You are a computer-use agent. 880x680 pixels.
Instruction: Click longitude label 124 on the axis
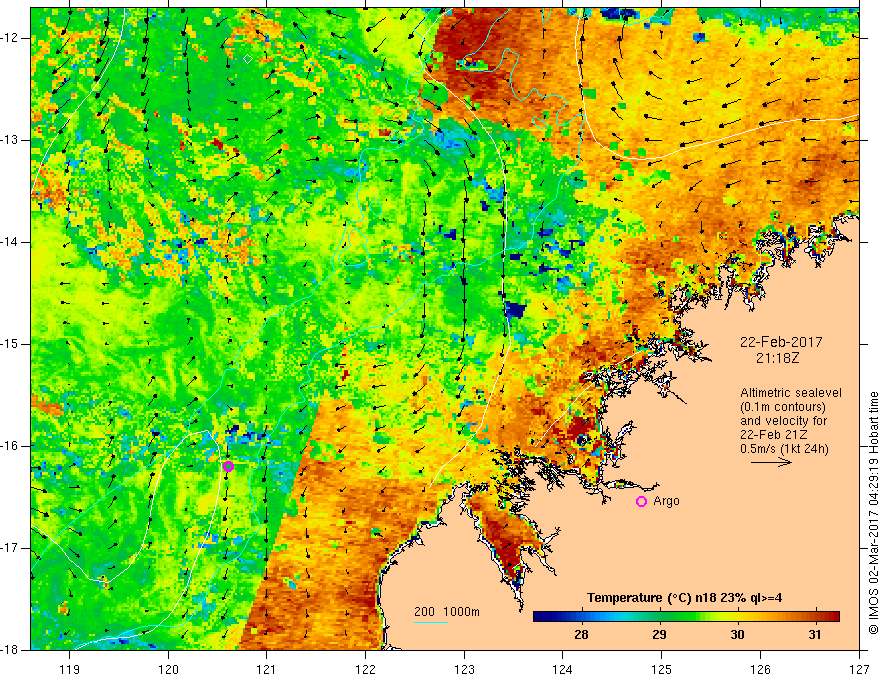pos(563,670)
